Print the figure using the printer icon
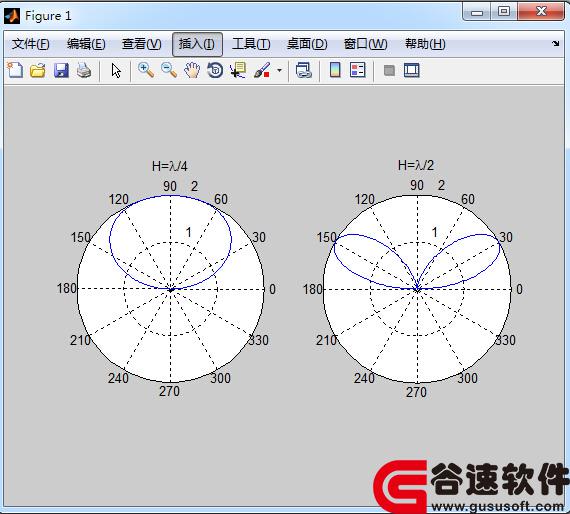This screenshot has width=570, height=514. pyautogui.click(x=84, y=70)
